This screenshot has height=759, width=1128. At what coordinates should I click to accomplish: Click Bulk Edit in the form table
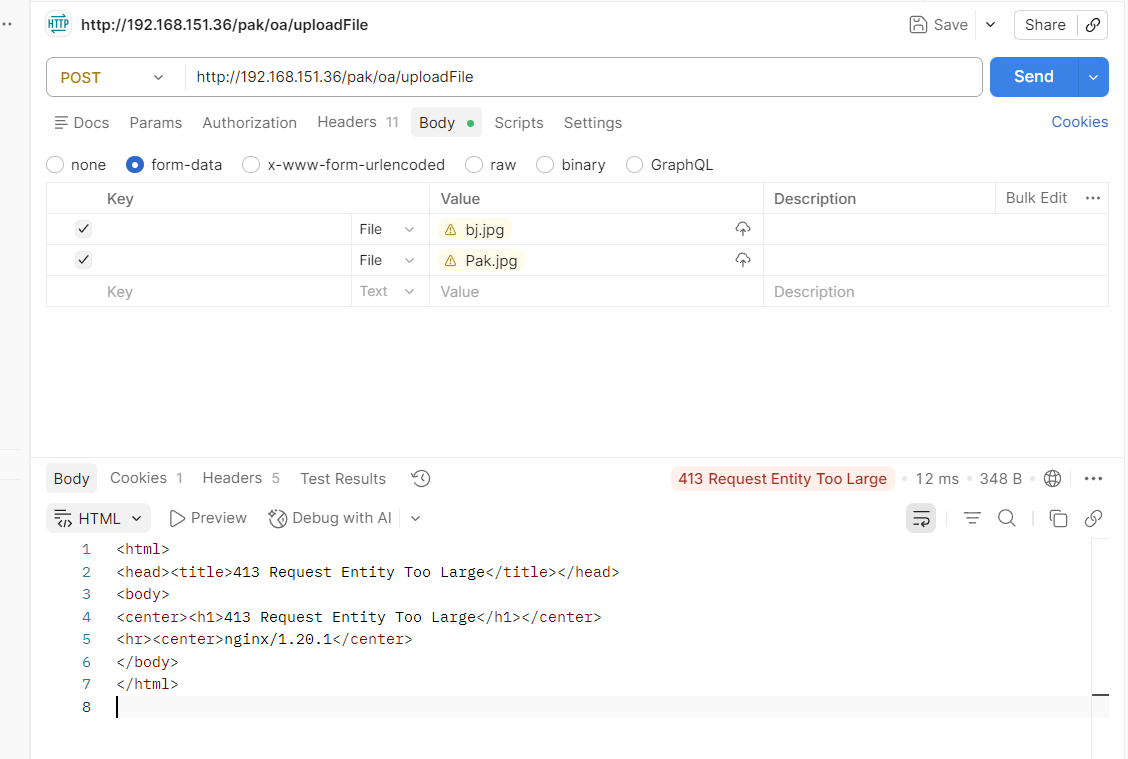click(x=1036, y=198)
